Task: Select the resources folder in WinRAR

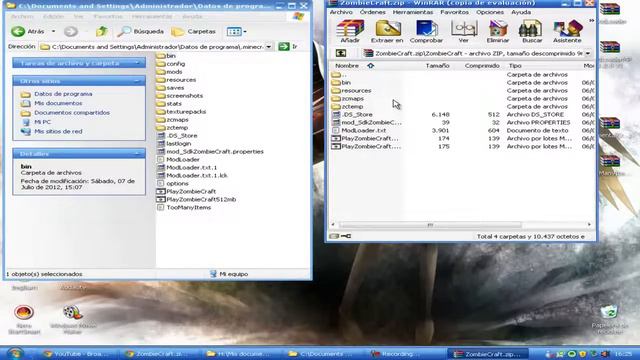Action: tap(351, 91)
